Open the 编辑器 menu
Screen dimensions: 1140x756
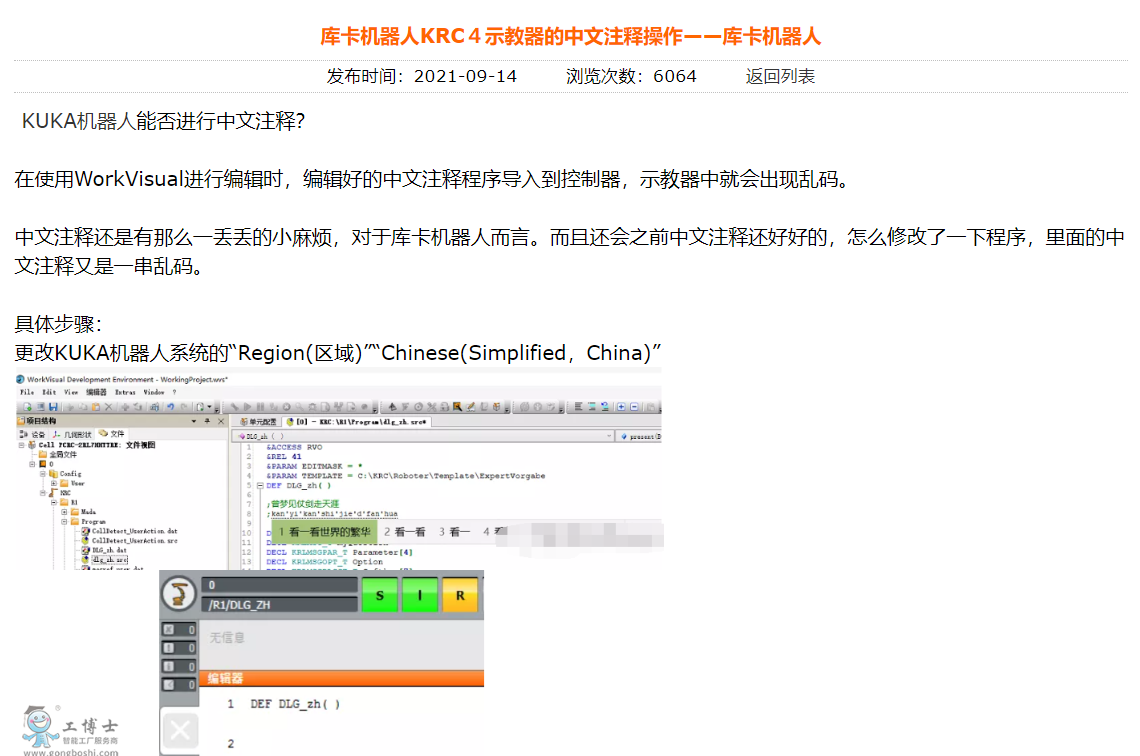(96, 392)
